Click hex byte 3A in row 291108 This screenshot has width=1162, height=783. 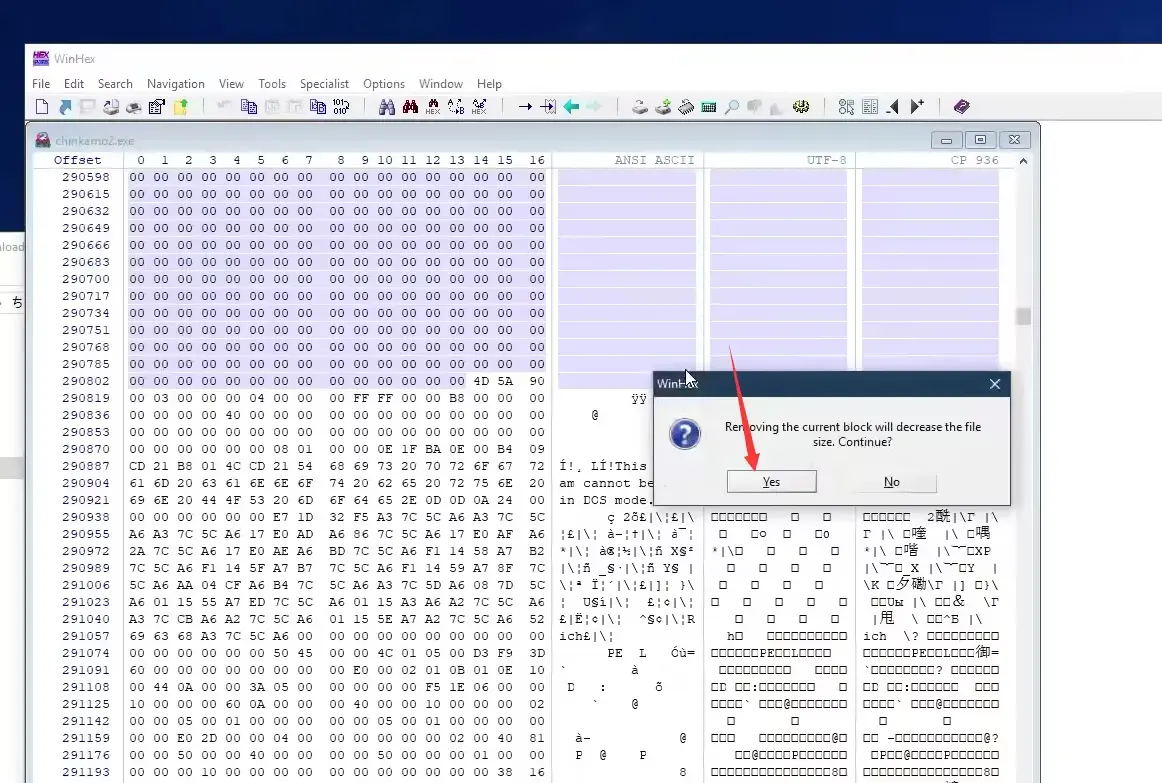pyautogui.click(x=257, y=687)
